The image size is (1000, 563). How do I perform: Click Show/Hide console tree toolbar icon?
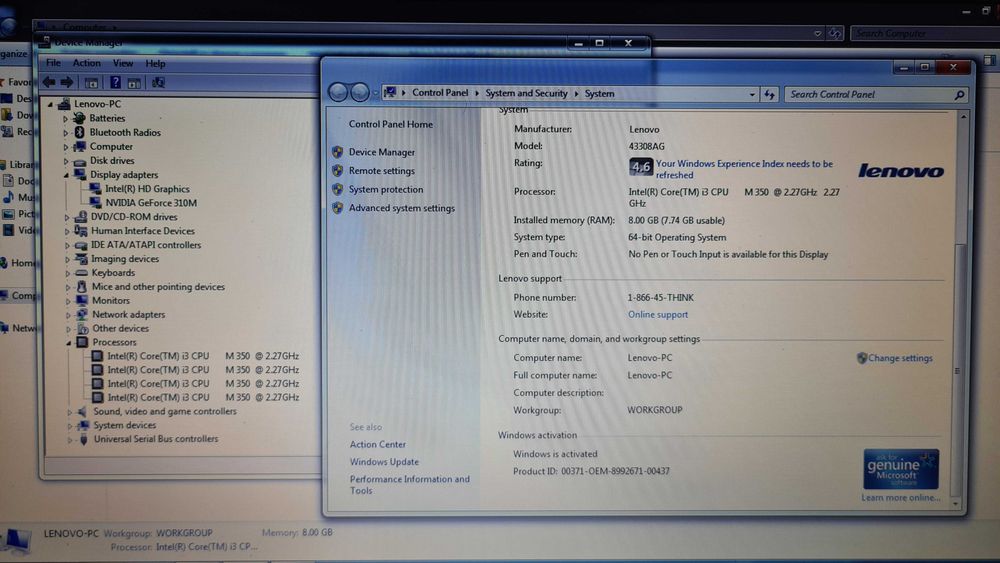[x=92, y=82]
